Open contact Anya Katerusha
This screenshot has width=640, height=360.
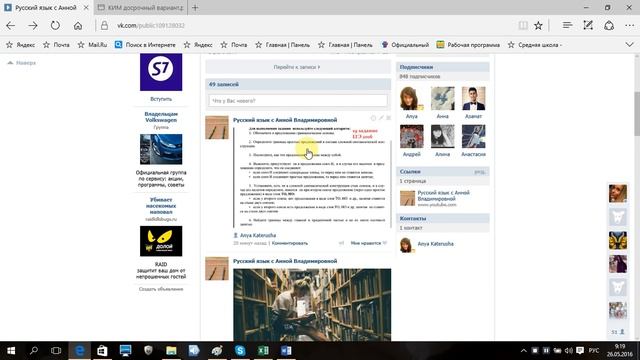(x=435, y=244)
